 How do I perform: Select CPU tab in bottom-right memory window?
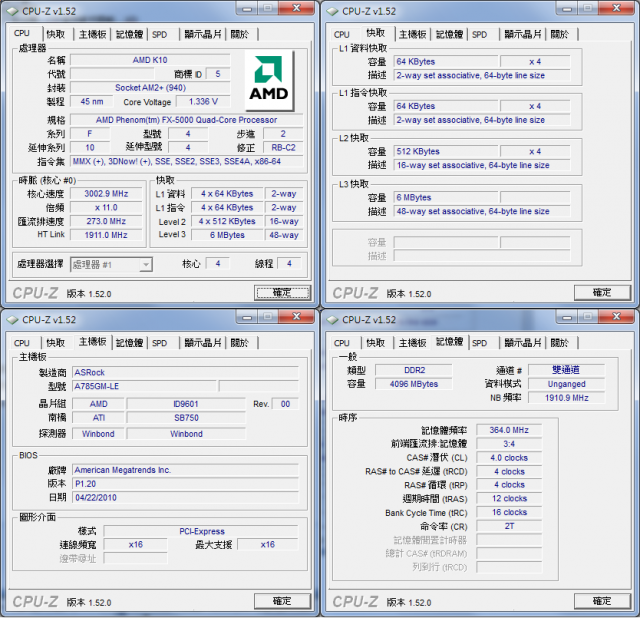pyautogui.click(x=342, y=343)
